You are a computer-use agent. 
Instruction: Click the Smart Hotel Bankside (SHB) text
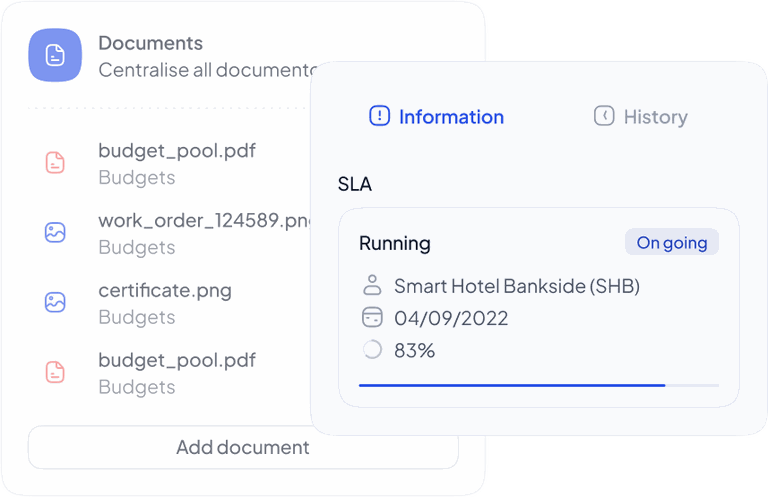coord(516,286)
